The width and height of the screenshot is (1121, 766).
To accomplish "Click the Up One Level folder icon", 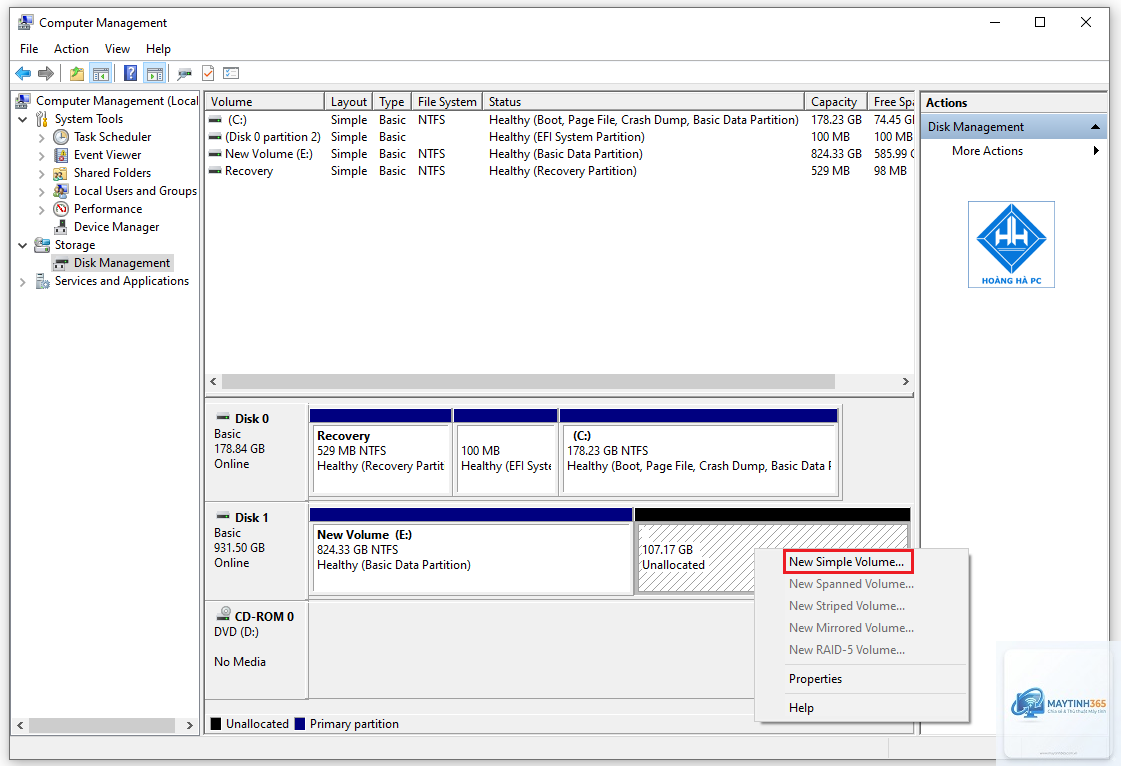I will click(x=76, y=73).
